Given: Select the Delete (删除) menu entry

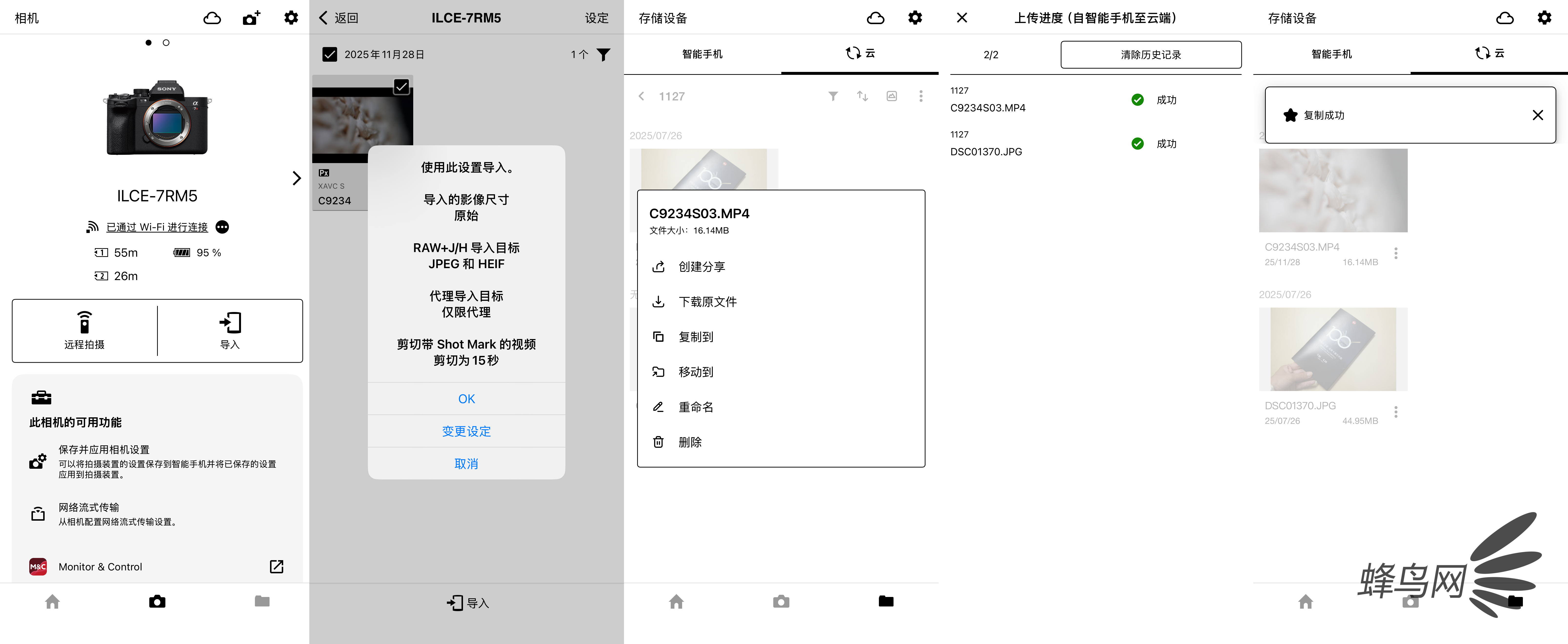Looking at the screenshot, I should pos(690,442).
